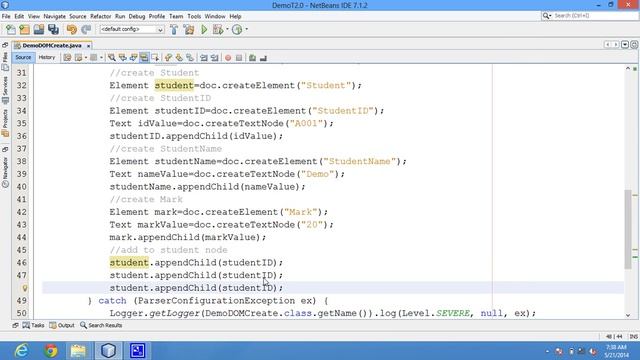Open the Navigator side panel
The height and width of the screenshot is (360, 640).
[x=5, y=173]
